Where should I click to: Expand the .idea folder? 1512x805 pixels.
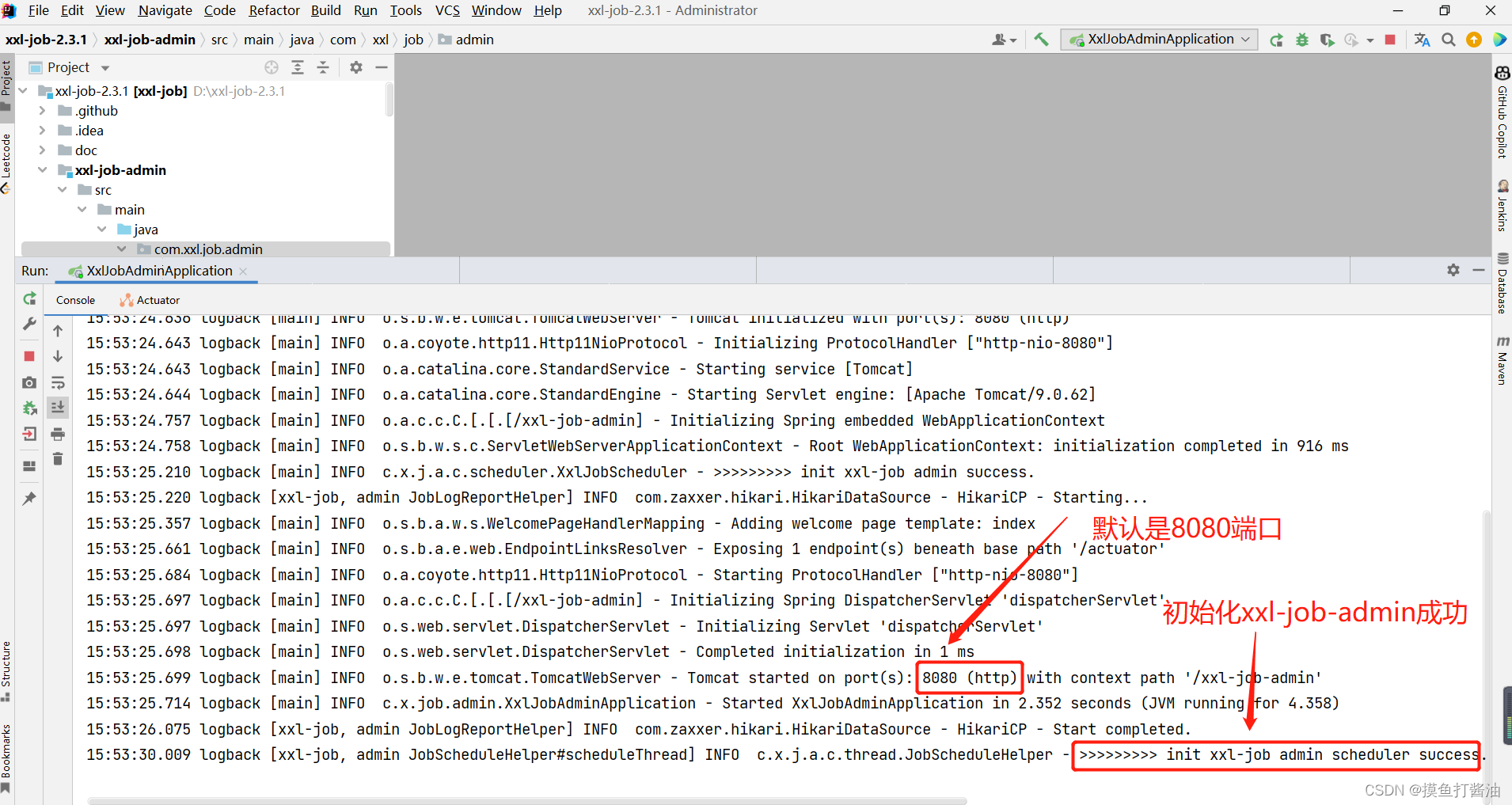[42, 131]
